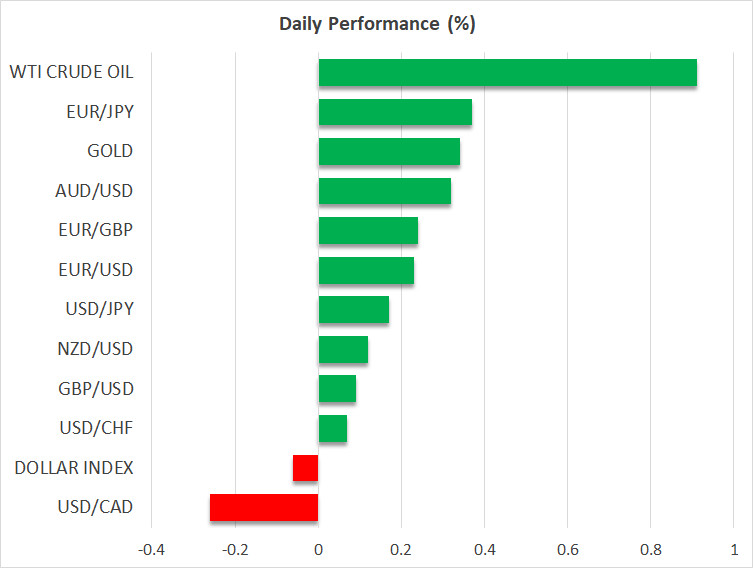
Task: Select the GBP/USD bar
Action: [x=337, y=389]
